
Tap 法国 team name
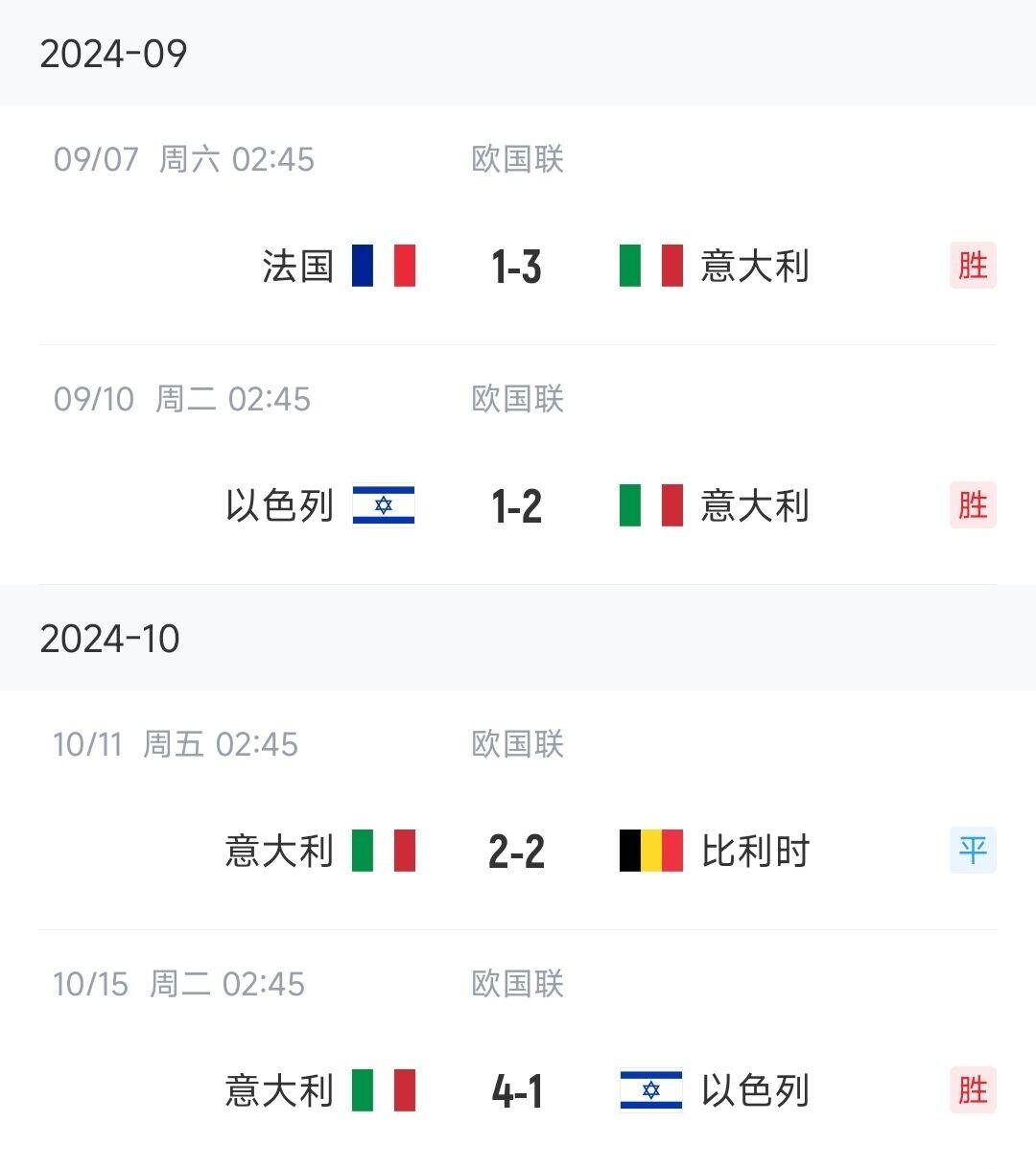pyautogui.click(x=297, y=266)
